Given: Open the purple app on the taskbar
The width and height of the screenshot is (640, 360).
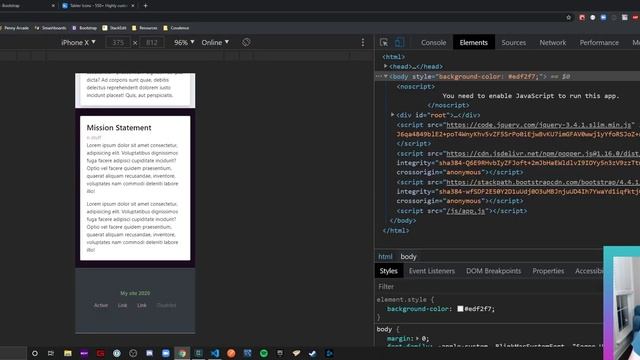Looking at the screenshot, I should (x=84, y=353).
